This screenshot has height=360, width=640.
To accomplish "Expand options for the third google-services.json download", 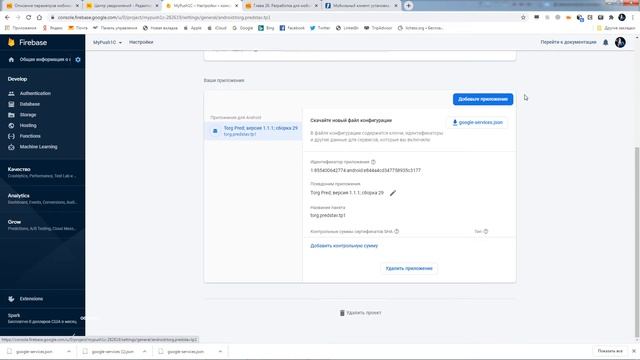I will pos(220,351).
